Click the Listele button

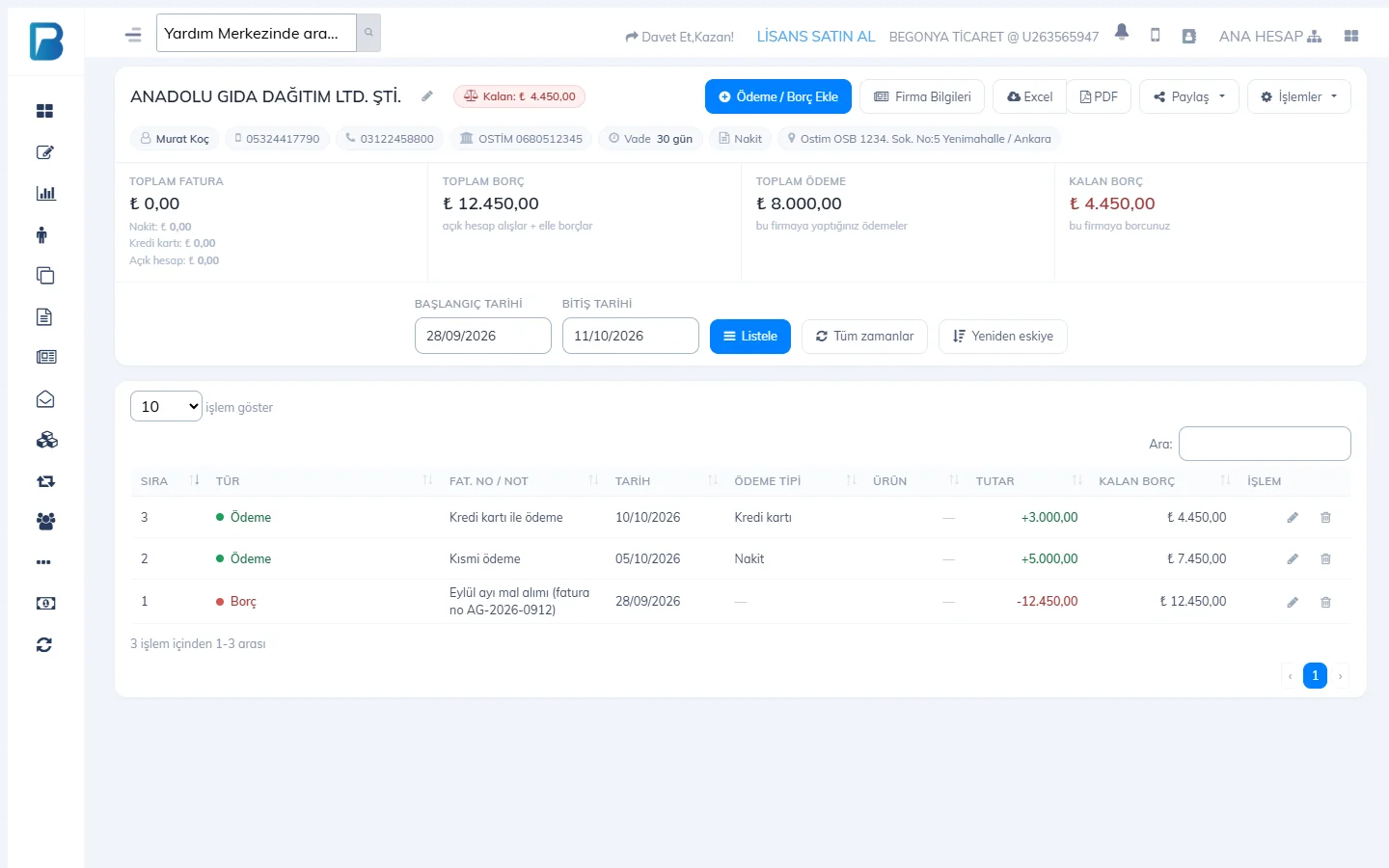750,337
